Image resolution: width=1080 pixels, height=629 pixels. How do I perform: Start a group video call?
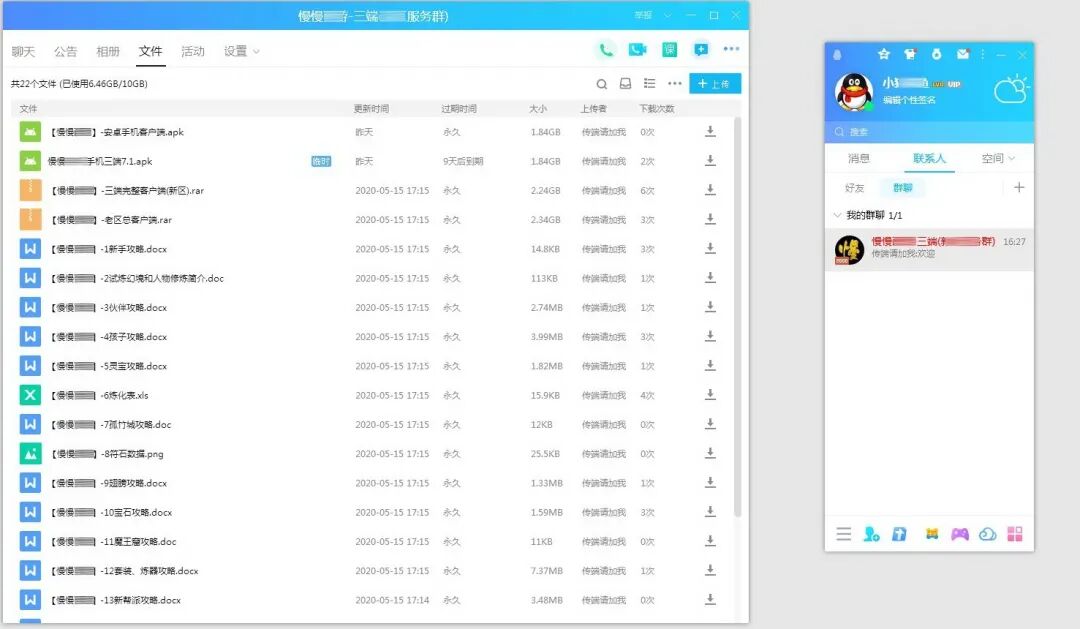(637, 50)
